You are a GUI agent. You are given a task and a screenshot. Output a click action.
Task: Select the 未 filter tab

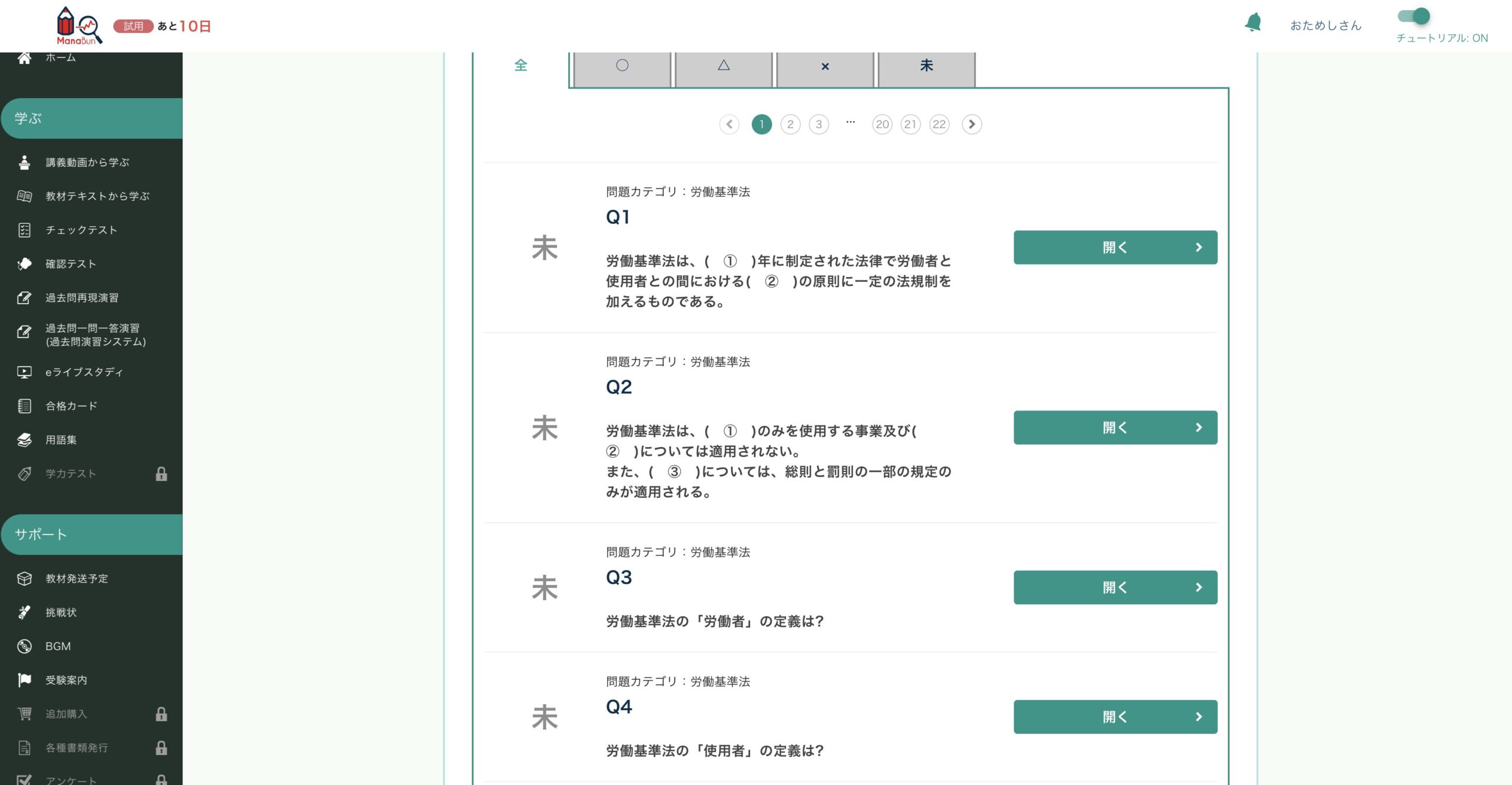click(x=926, y=66)
